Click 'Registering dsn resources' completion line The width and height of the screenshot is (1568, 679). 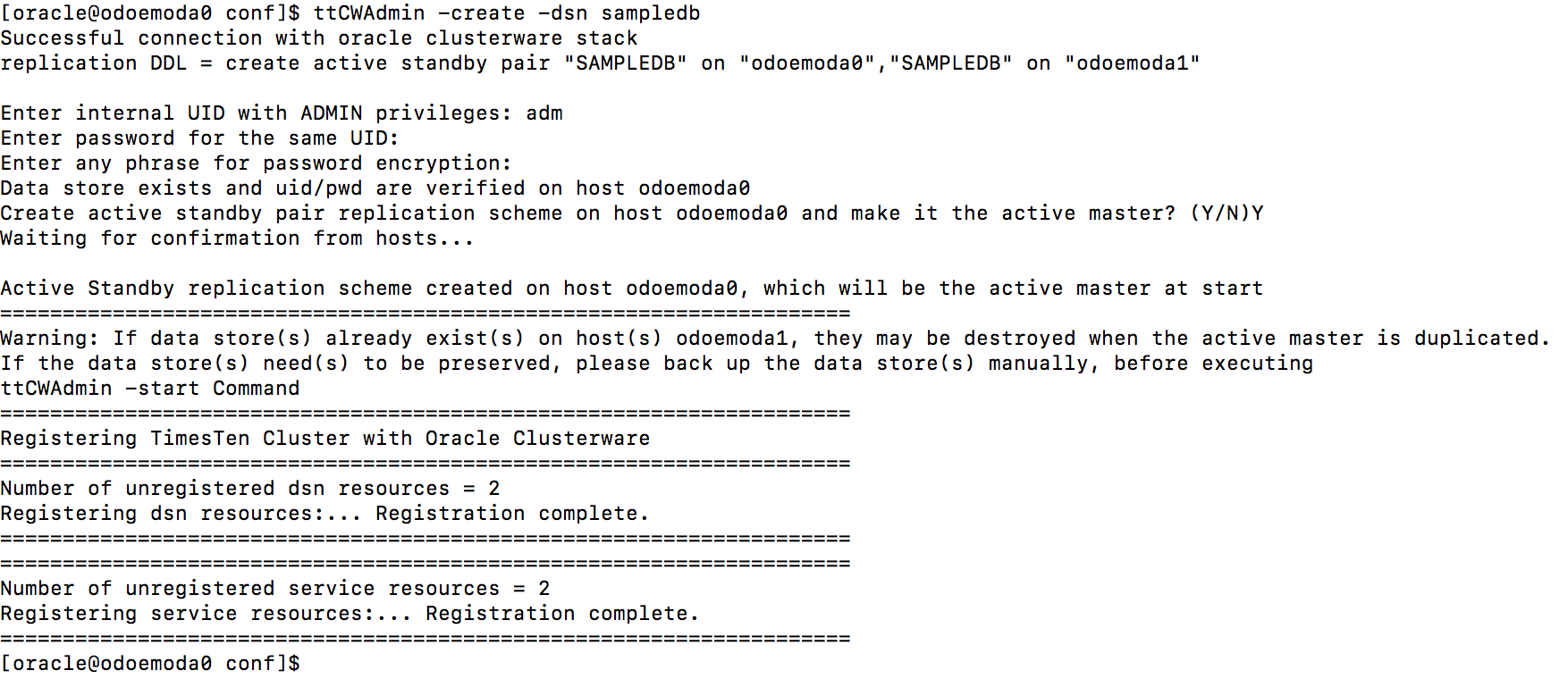pyautogui.click(x=325, y=514)
